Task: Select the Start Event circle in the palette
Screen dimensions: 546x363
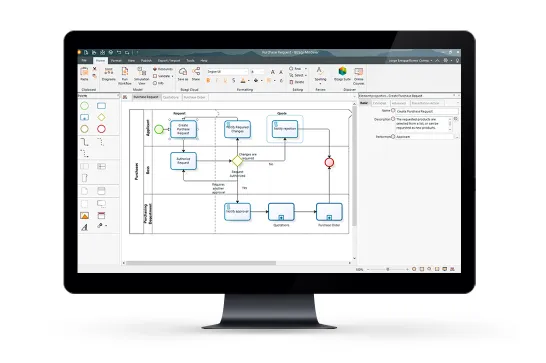Action: click(84, 106)
